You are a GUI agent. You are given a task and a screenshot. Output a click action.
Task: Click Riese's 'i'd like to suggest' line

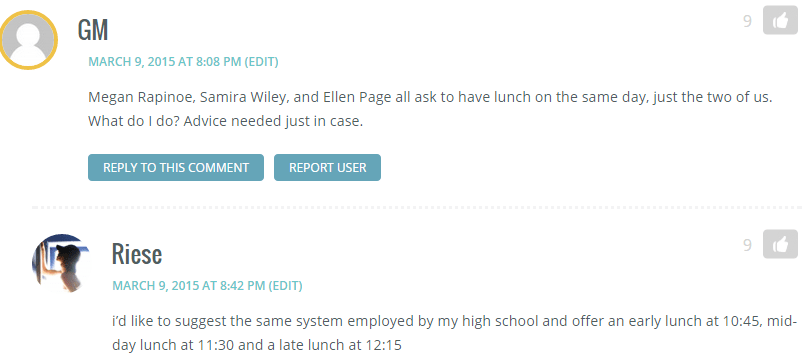(x=455, y=321)
